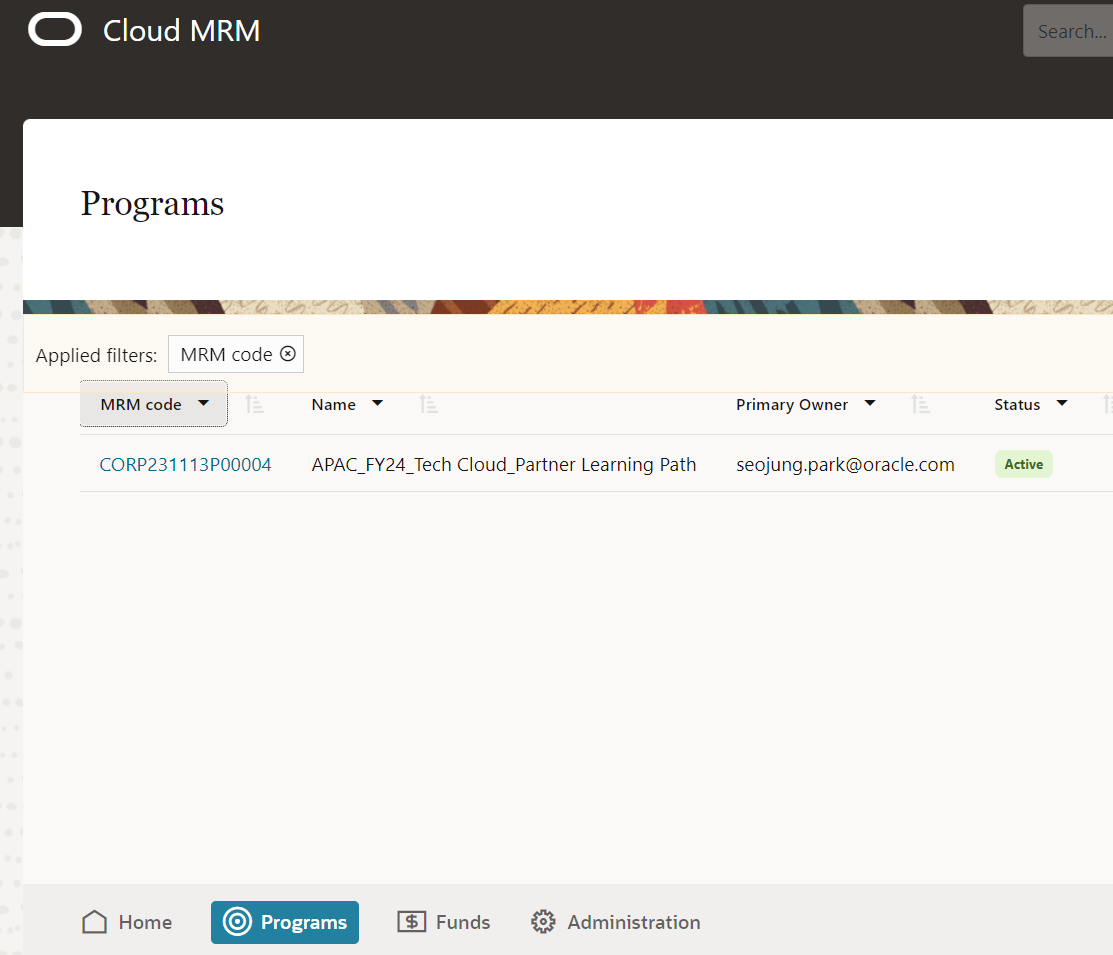Click the Cloud MRM title
The height and width of the screenshot is (955, 1113).
pyautogui.click(x=182, y=31)
